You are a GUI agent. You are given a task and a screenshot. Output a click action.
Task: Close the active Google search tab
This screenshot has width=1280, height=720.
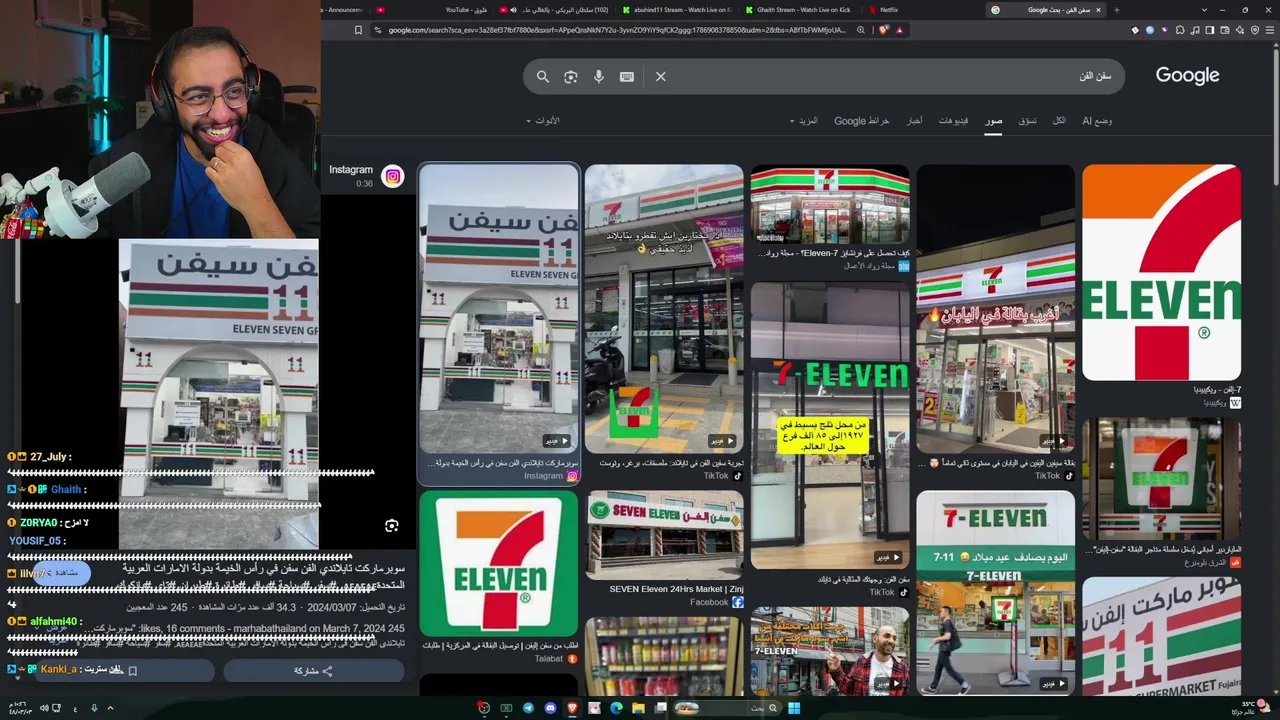[1098, 10]
